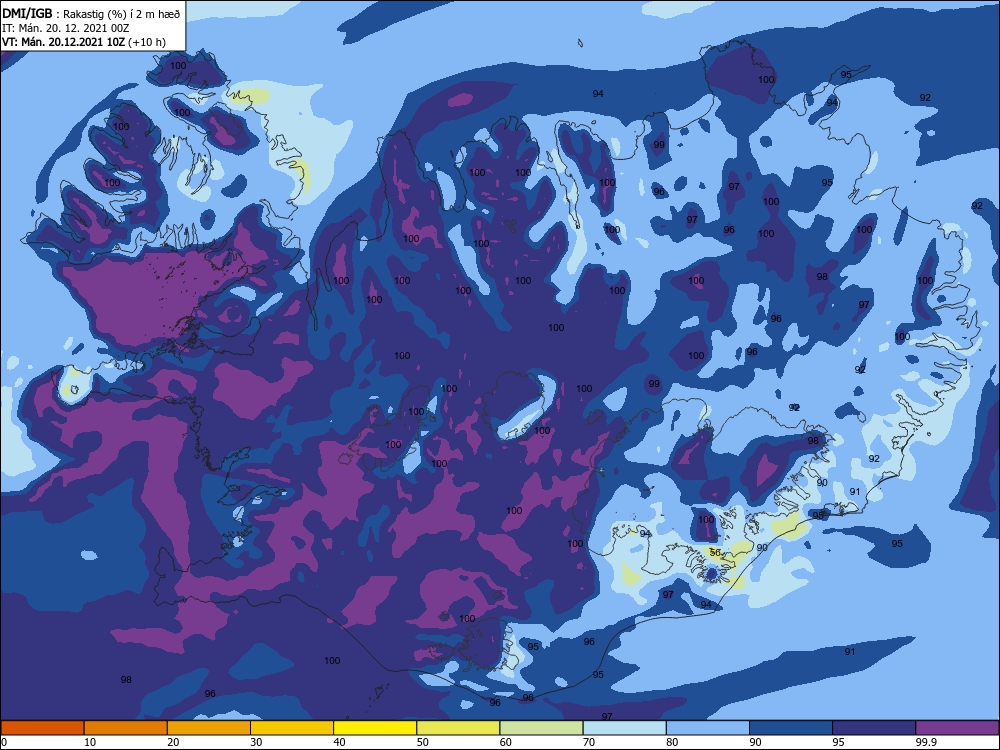Click the legend tick label "40"
1000x750 pixels.
[x=340, y=742]
